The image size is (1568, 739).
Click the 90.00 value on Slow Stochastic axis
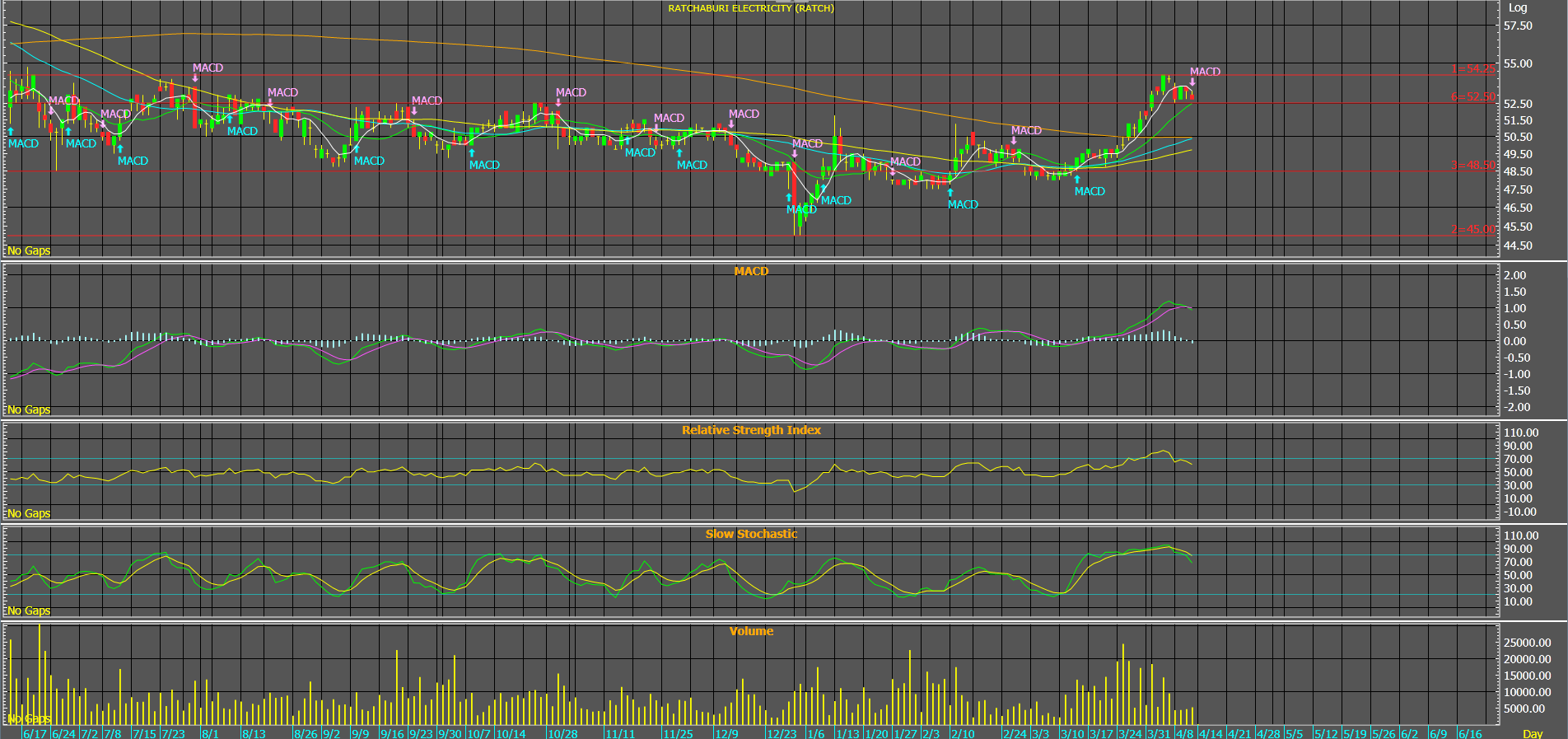[1518, 549]
